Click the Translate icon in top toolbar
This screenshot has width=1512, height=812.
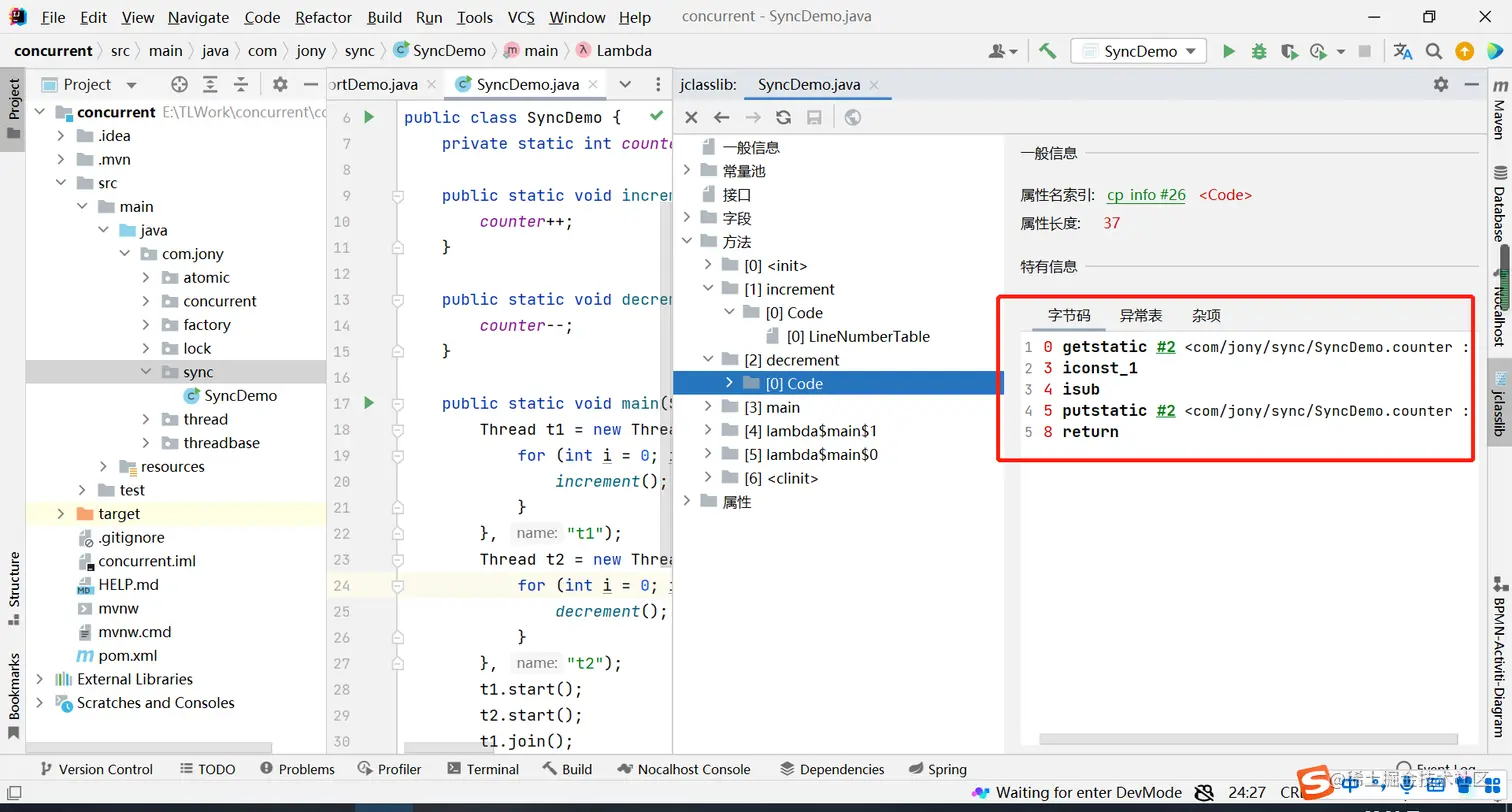(1403, 51)
